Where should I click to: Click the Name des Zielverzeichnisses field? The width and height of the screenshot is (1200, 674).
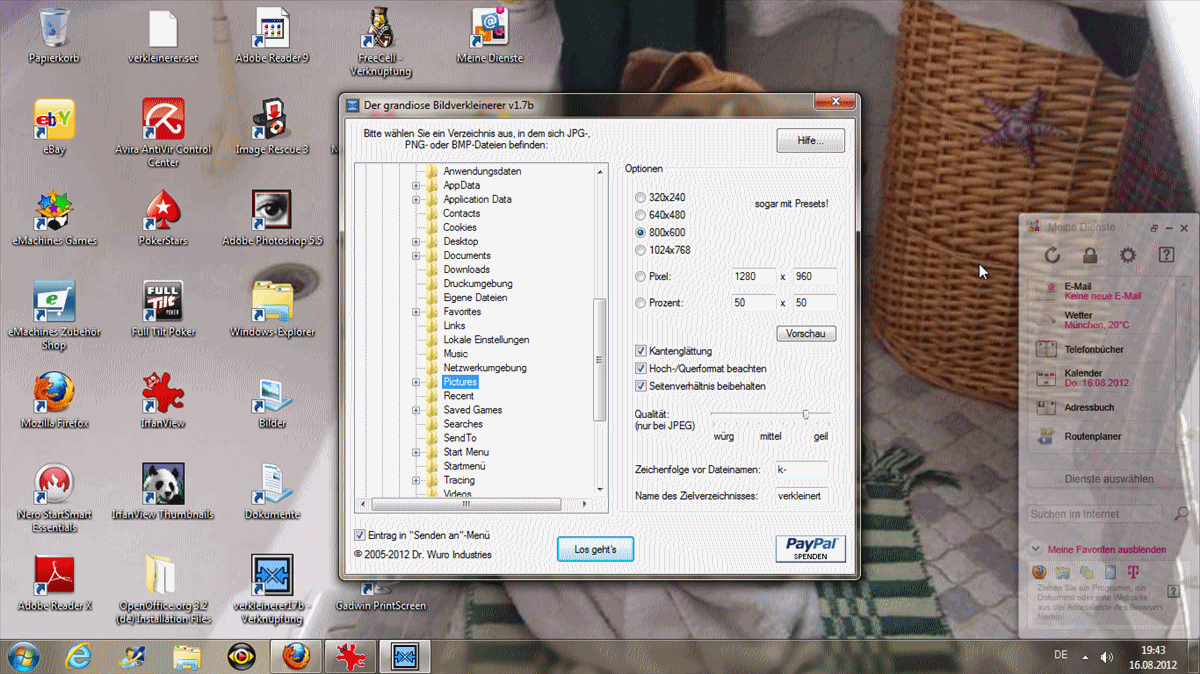click(x=801, y=496)
